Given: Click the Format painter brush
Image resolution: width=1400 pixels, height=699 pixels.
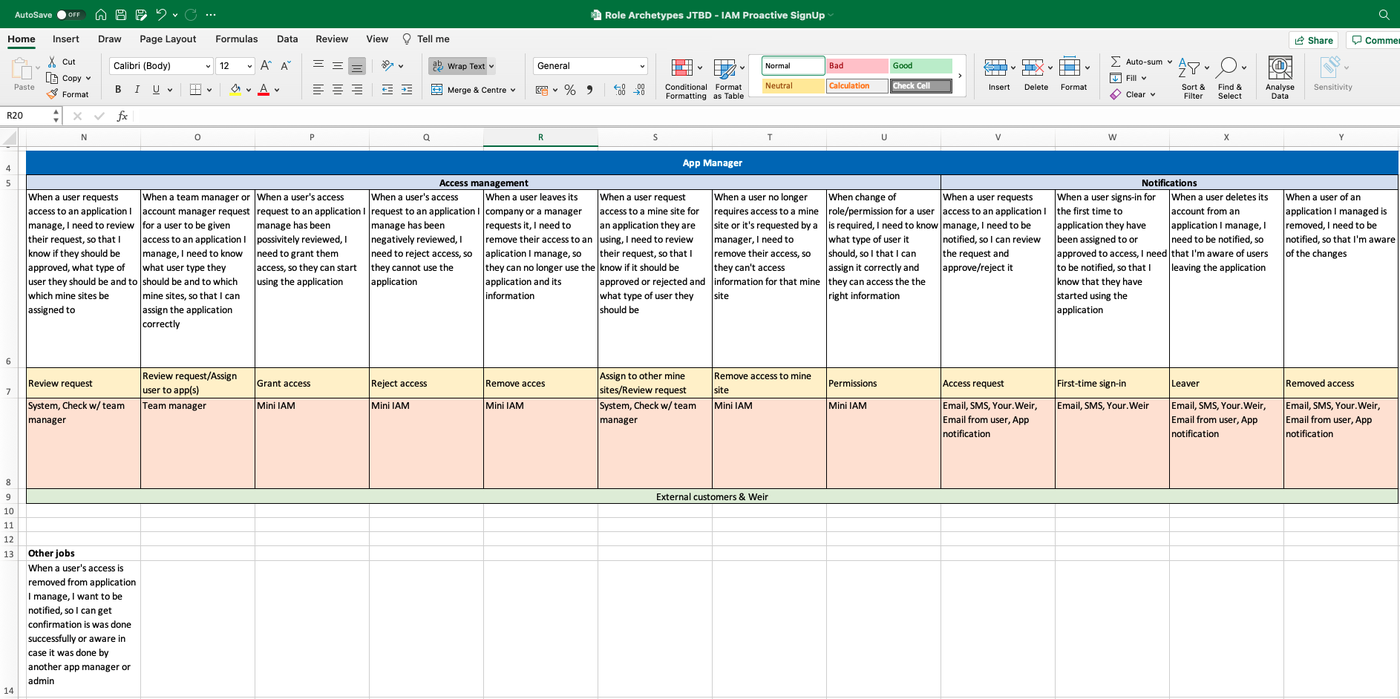Looking at the screenshot, I should click(53, 94).
